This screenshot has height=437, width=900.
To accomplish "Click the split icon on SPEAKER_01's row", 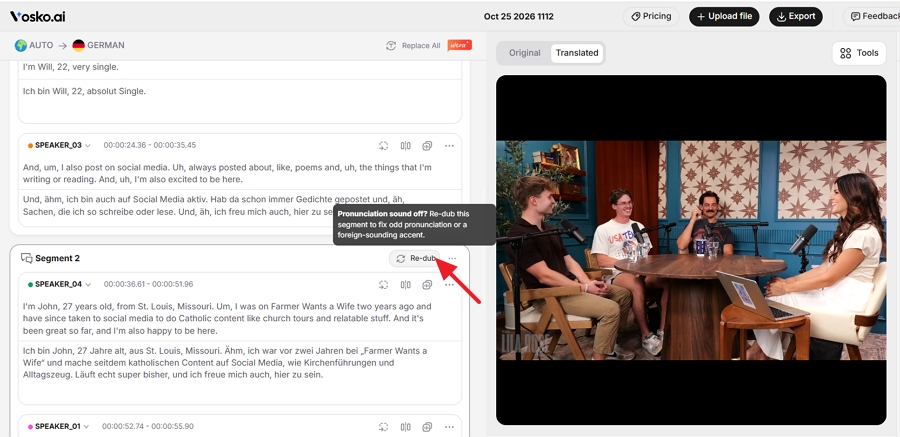I will pyautogui.click(x=406, y=427).
